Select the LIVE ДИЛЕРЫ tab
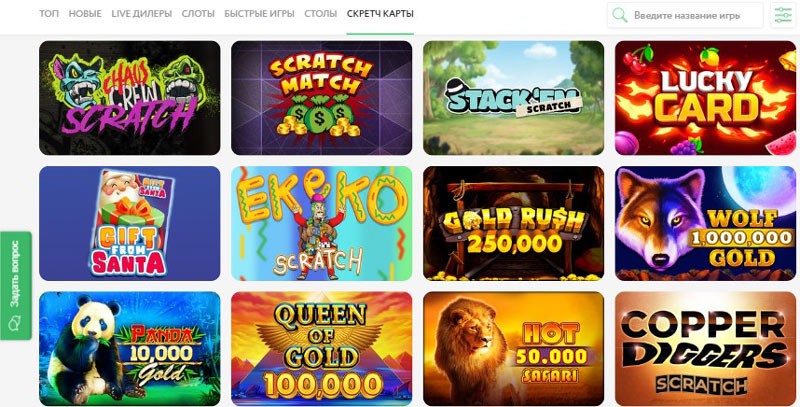 click(141, 14)
